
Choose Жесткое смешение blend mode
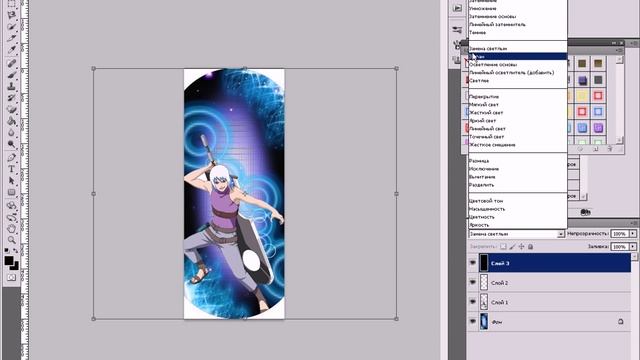coord(518,144)
